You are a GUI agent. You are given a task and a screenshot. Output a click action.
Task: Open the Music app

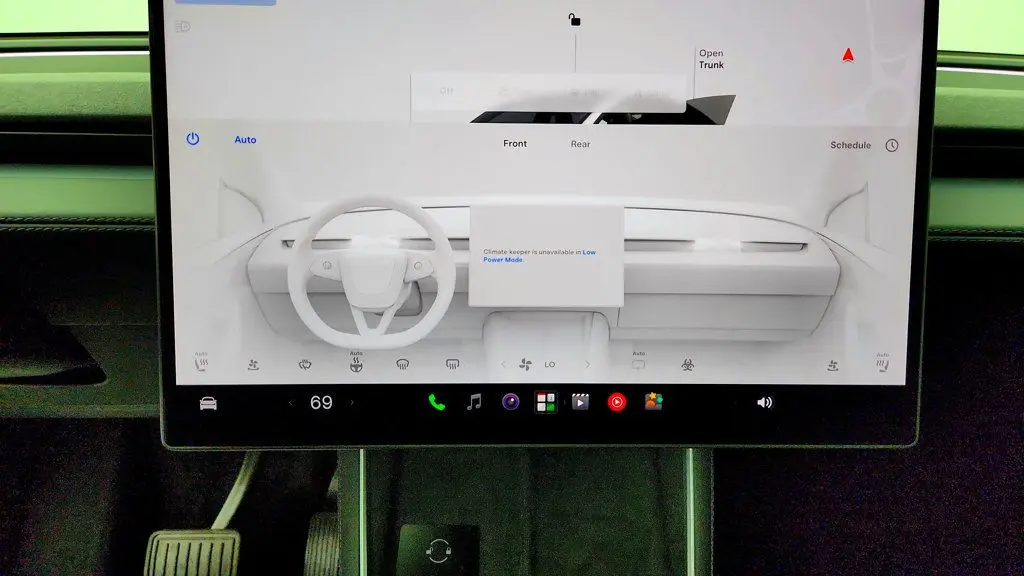tap(474, 402)
